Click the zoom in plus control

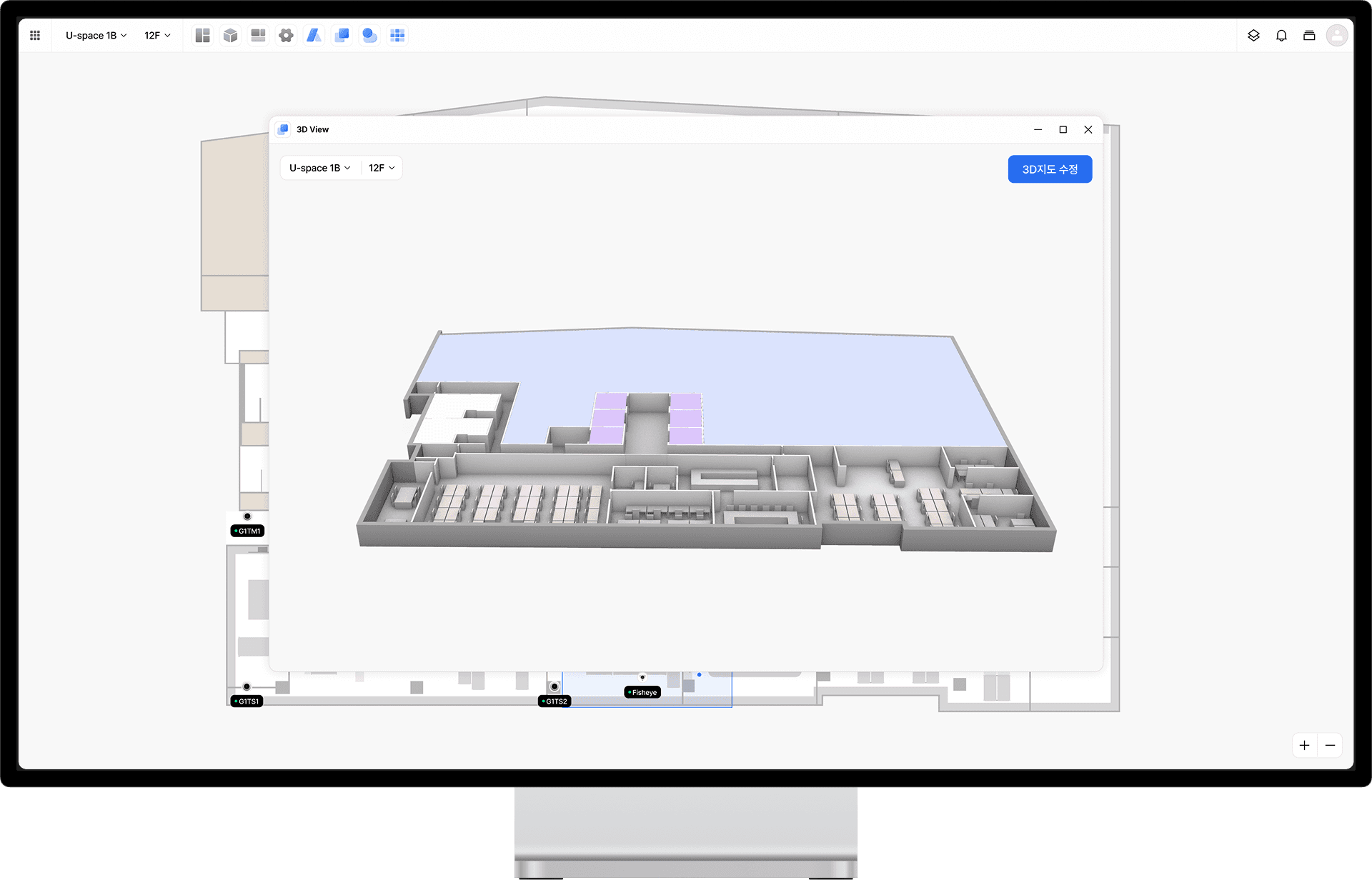(1304, 745)
